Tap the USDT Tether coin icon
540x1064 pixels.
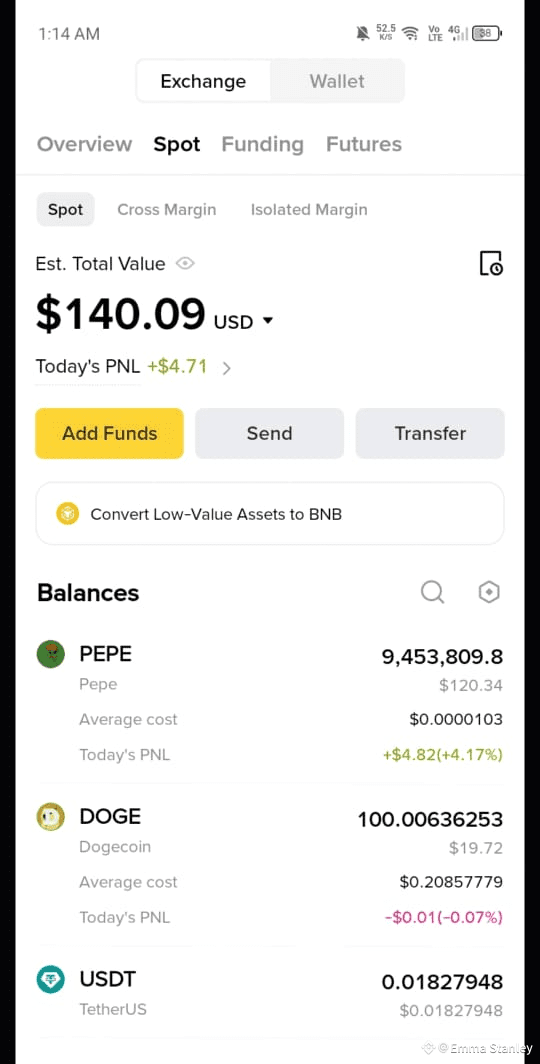point(51,979)
